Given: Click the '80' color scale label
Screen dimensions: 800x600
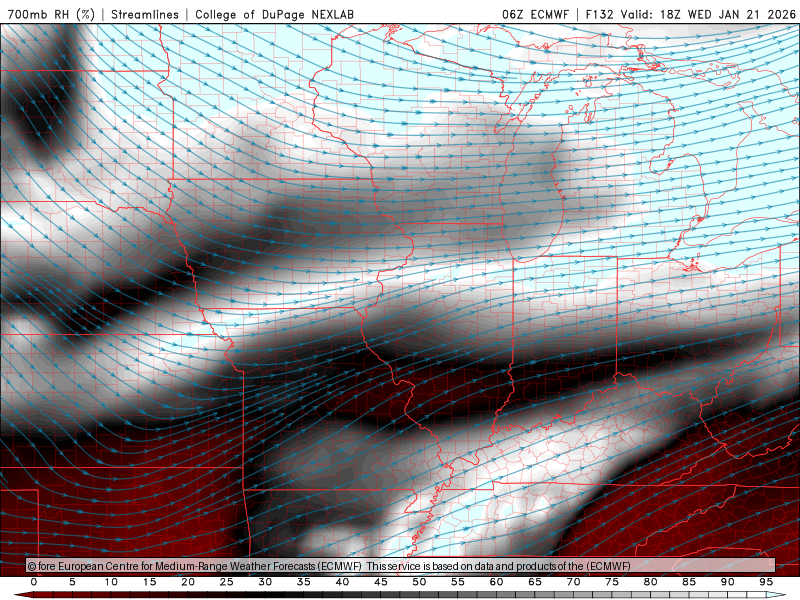Looking at the screenshot, I should pyautogui.click(x=650, y=582).
